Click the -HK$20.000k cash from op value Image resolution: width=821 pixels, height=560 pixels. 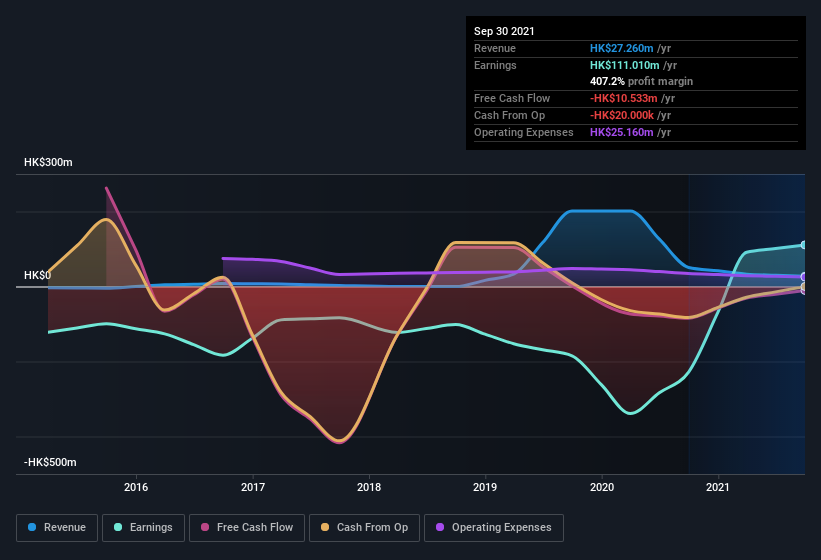622,115
